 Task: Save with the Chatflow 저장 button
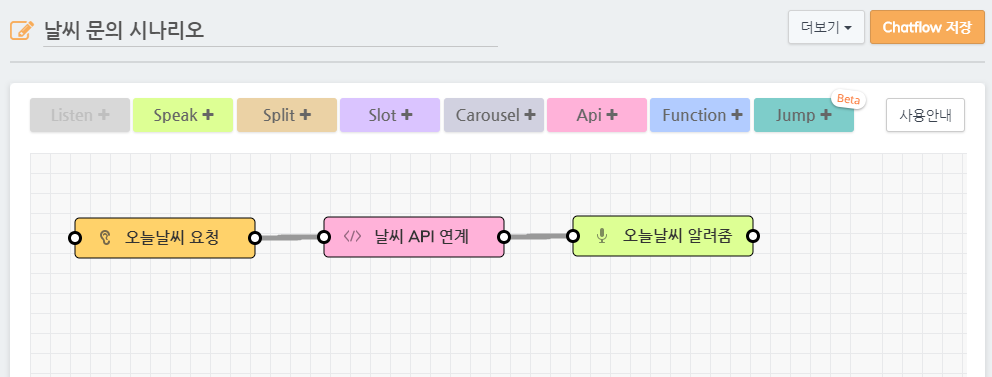(927, 27)
